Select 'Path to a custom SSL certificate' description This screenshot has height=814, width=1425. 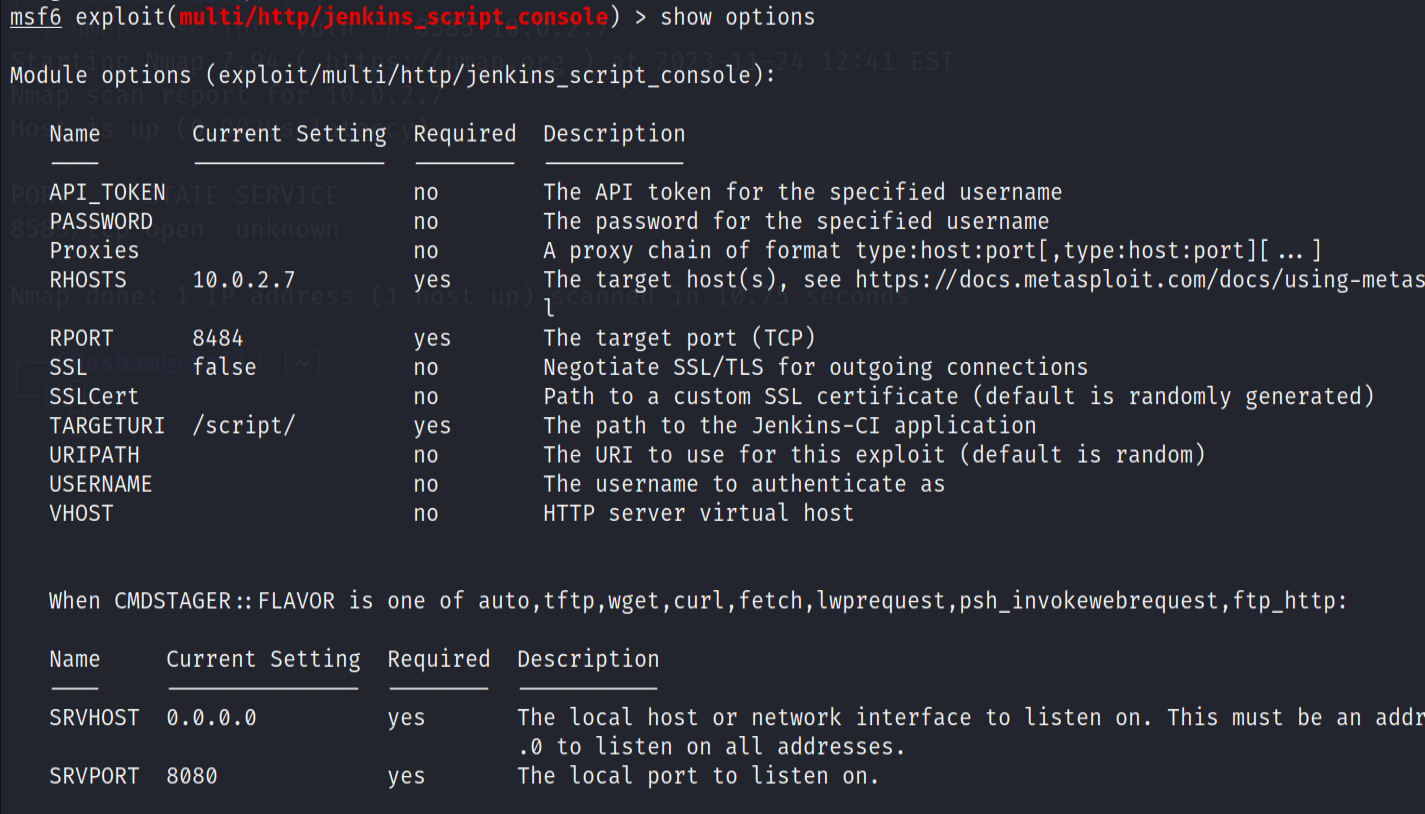959,396
